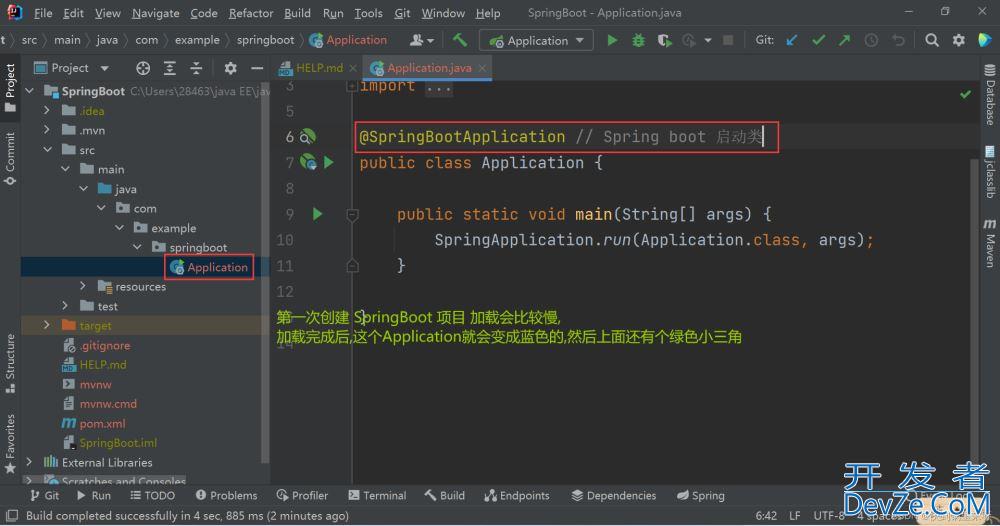Viewport: 1000px width, 526px height.
Task: Click the Build Project hammer icon
Action: 459,40
